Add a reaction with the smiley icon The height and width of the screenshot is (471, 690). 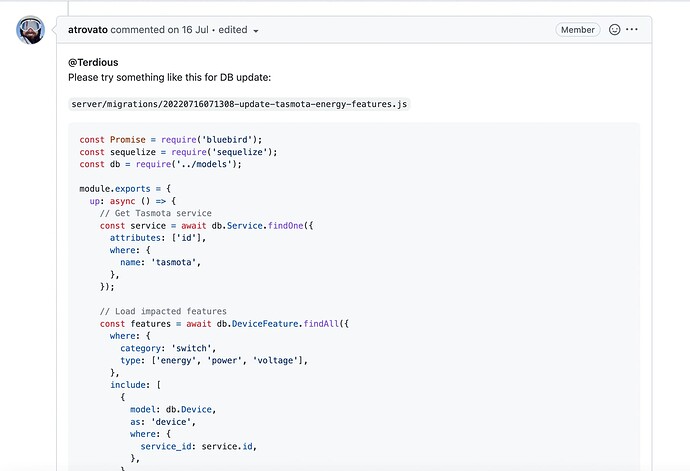pyautogui.click(x=614, y=29)
